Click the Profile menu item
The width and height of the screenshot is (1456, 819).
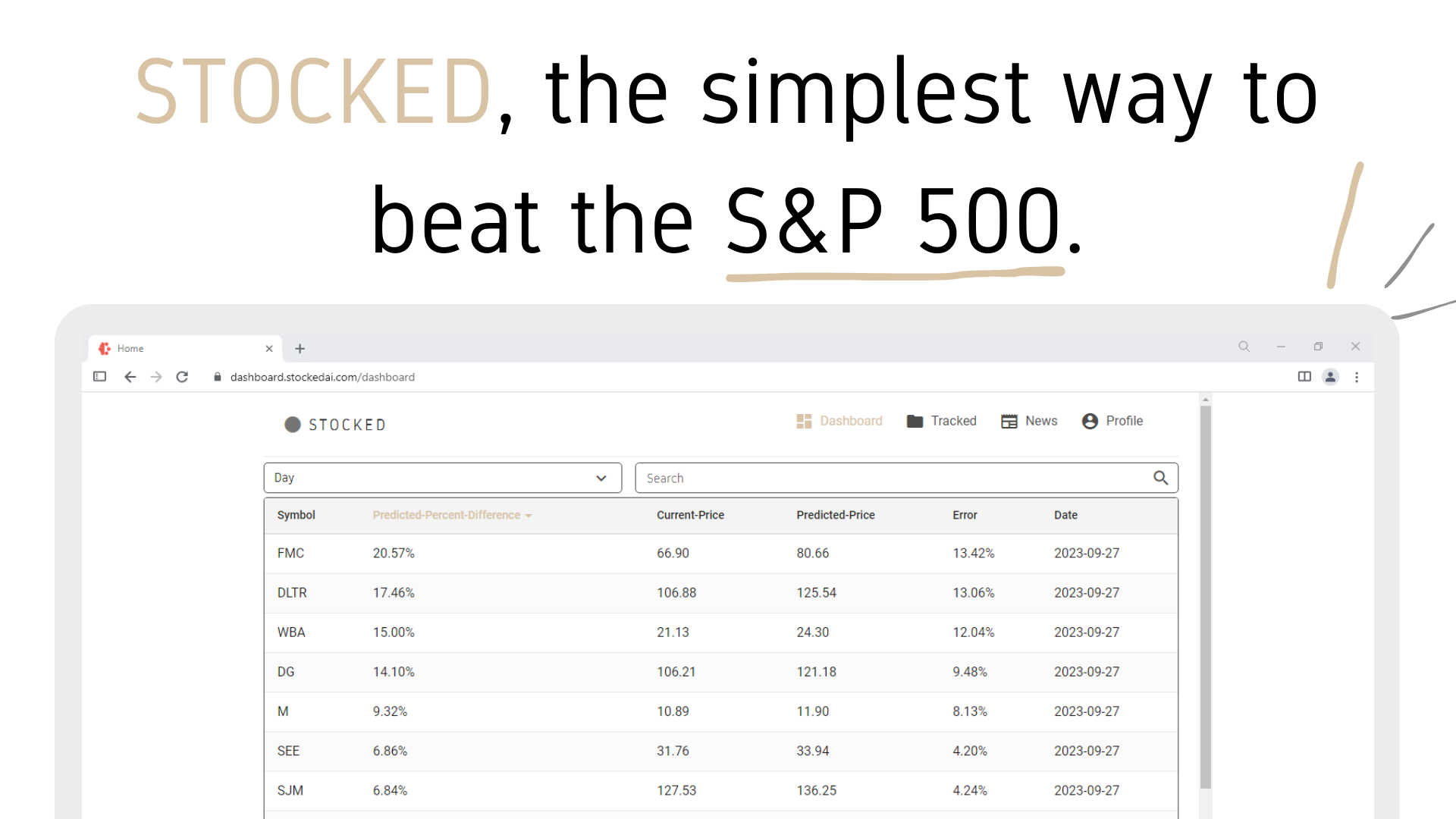[1112, 421]
